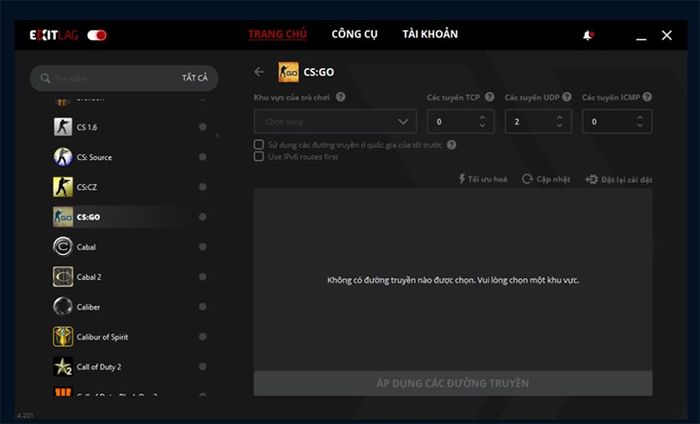Click the ExitLag logo
Viewport: 700px width, 424px height.
click(54, 35)
